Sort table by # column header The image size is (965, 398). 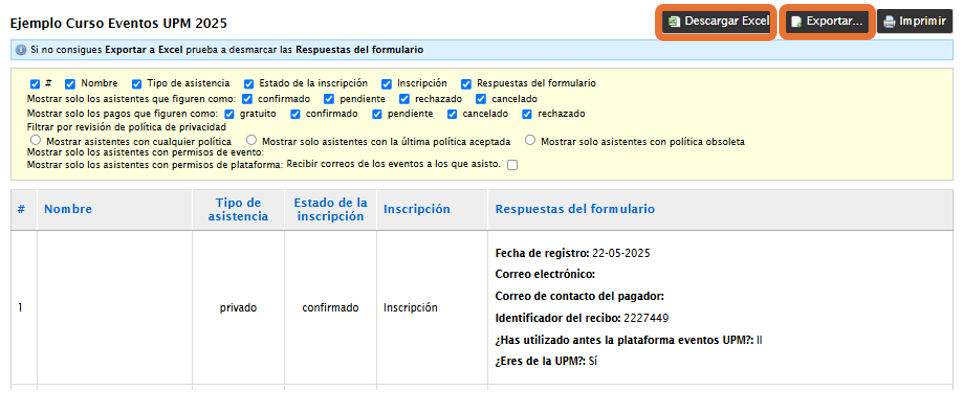tap(21, 209)
